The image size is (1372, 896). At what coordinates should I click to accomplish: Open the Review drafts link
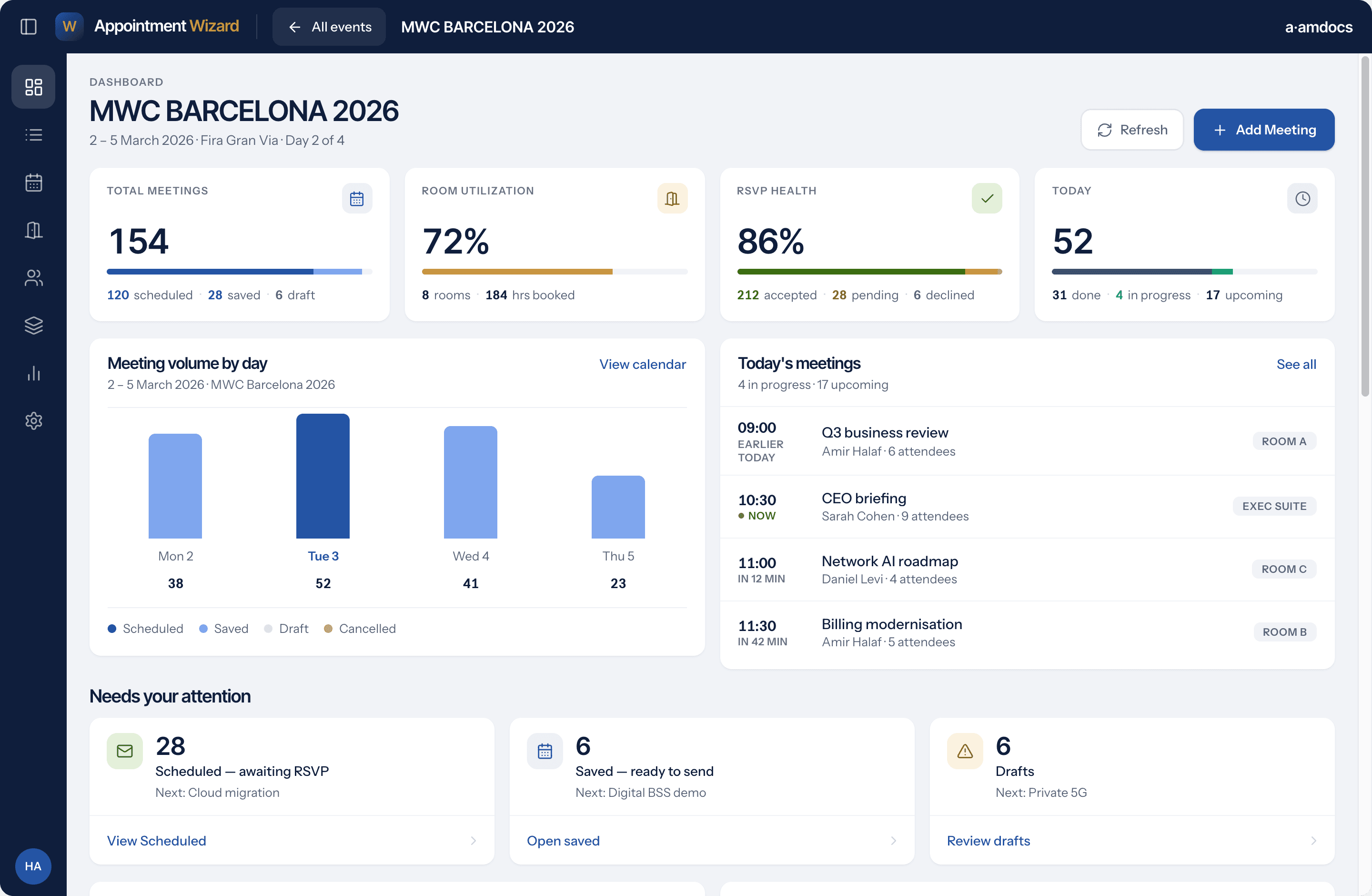pos(989,841)
